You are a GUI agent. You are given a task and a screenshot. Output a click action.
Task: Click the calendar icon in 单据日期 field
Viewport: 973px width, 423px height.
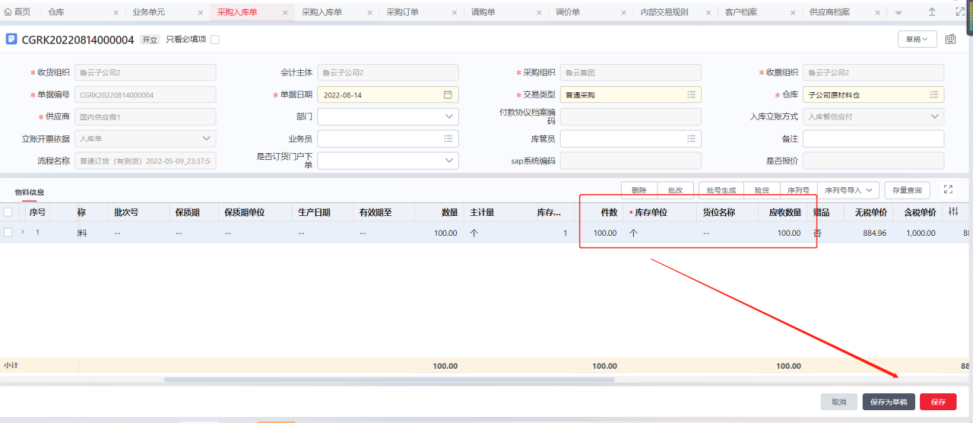click(448, 94)
